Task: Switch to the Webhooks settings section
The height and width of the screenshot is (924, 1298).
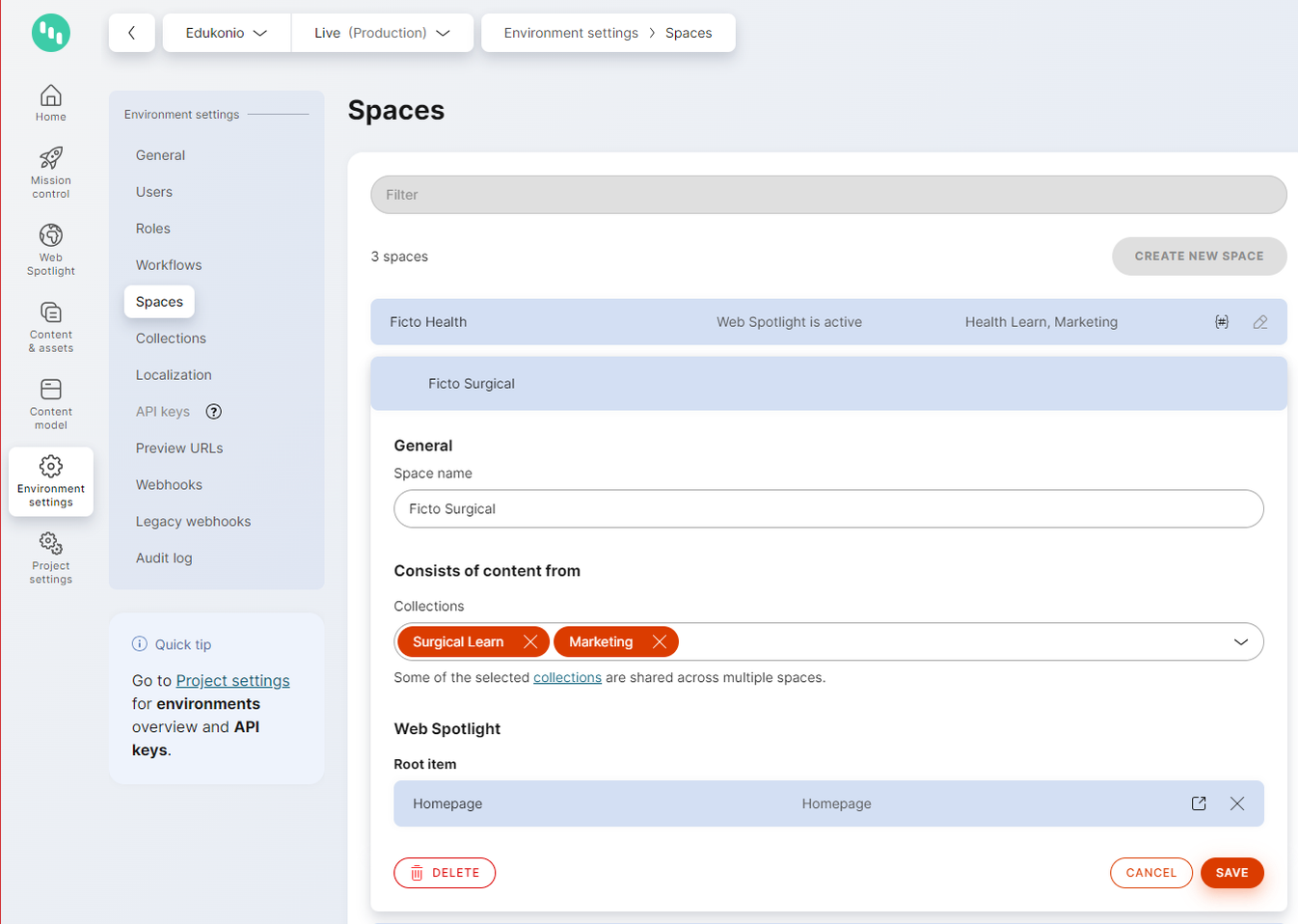Action: tap(169, 484)
